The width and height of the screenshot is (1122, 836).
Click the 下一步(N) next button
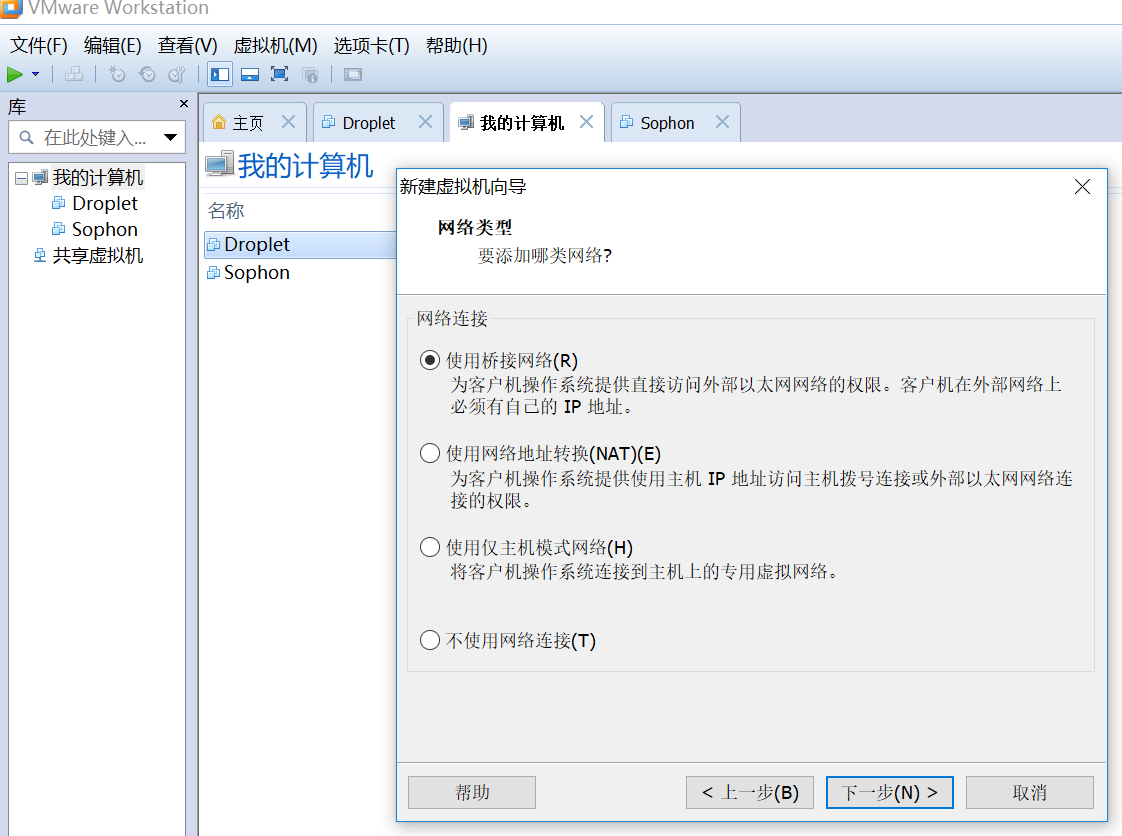(889, 792)
